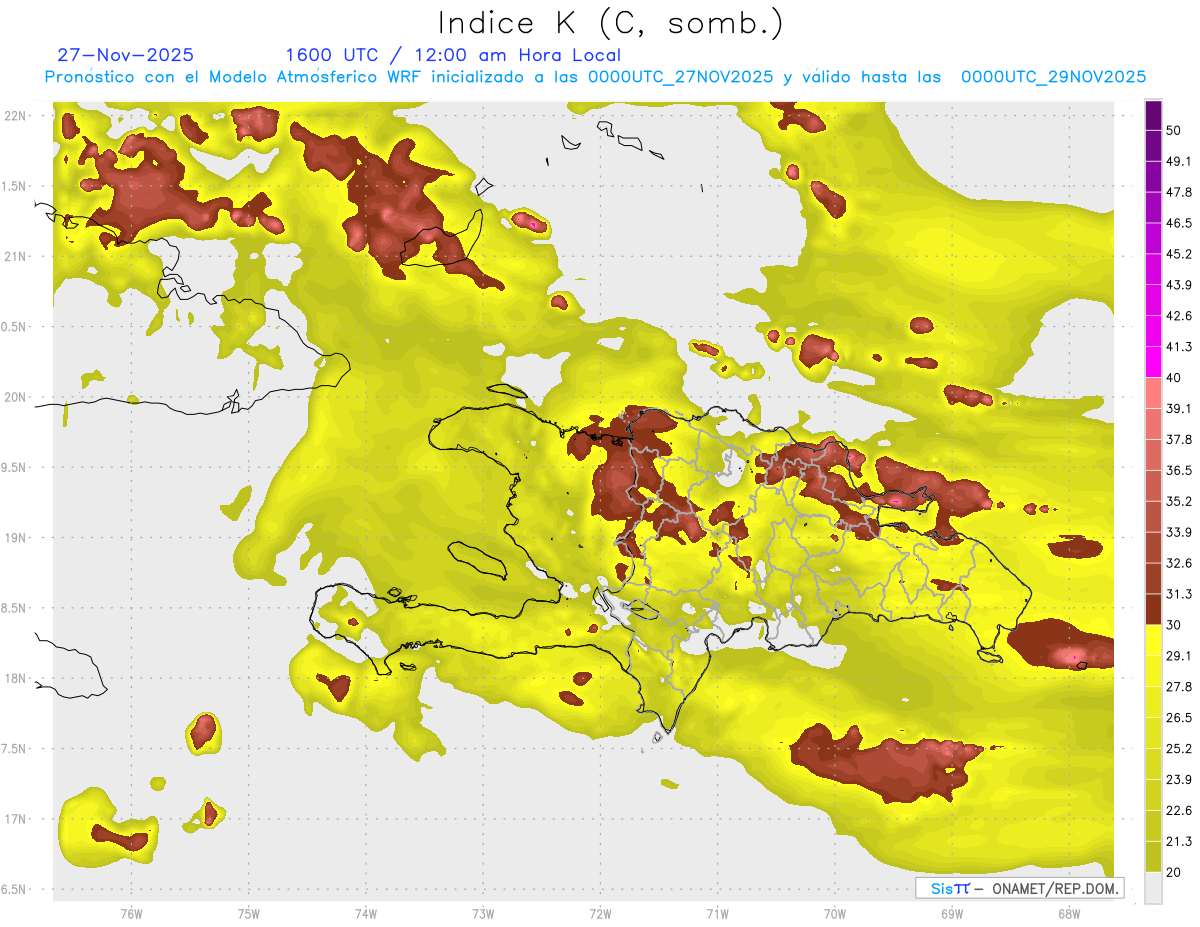Screen dimensions: 1200x927
Task: Click the "40" colorbar value
Action: coord(1174,378)
